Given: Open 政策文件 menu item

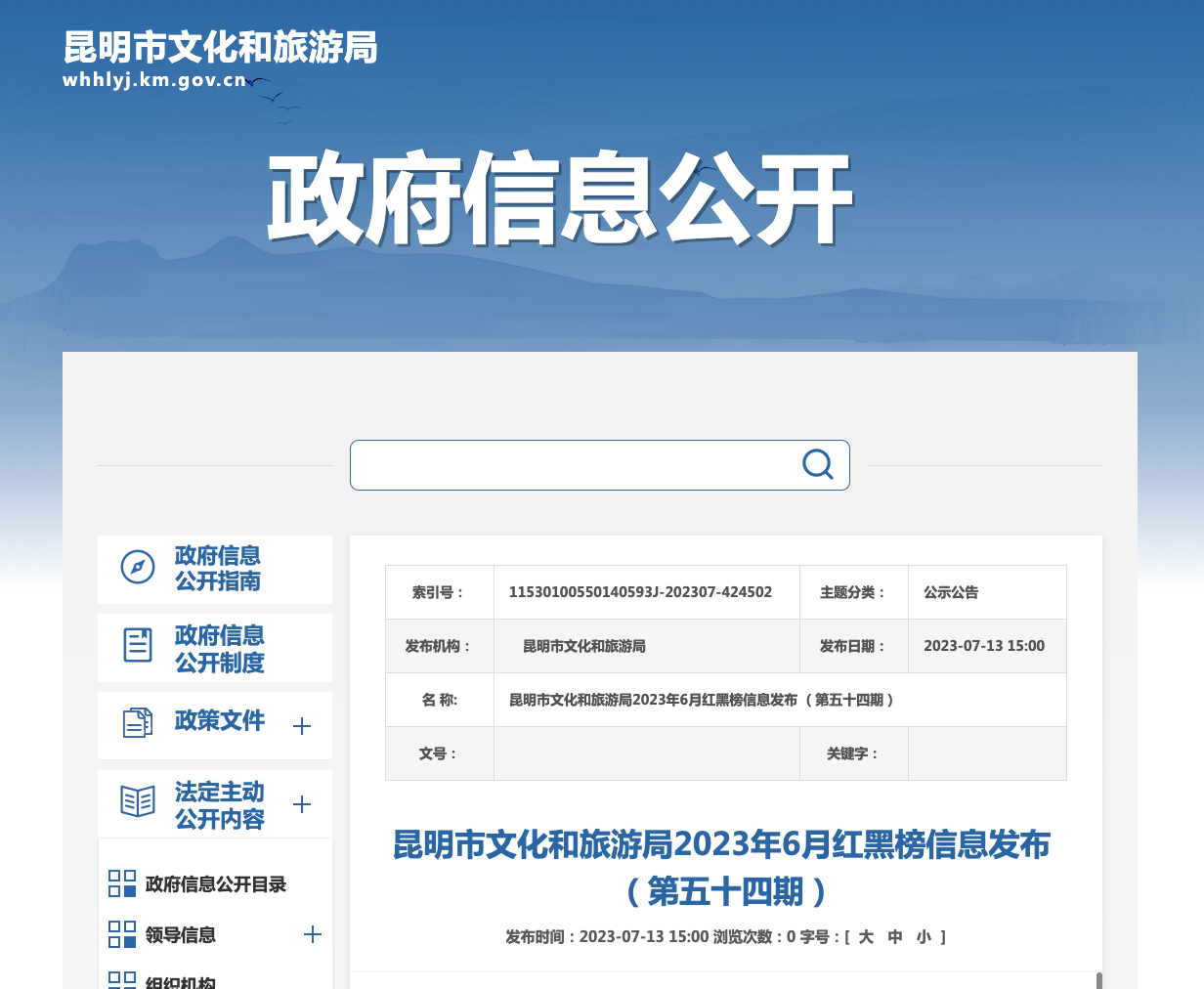Looking at the screenshot, I should [x=215, y=725].
